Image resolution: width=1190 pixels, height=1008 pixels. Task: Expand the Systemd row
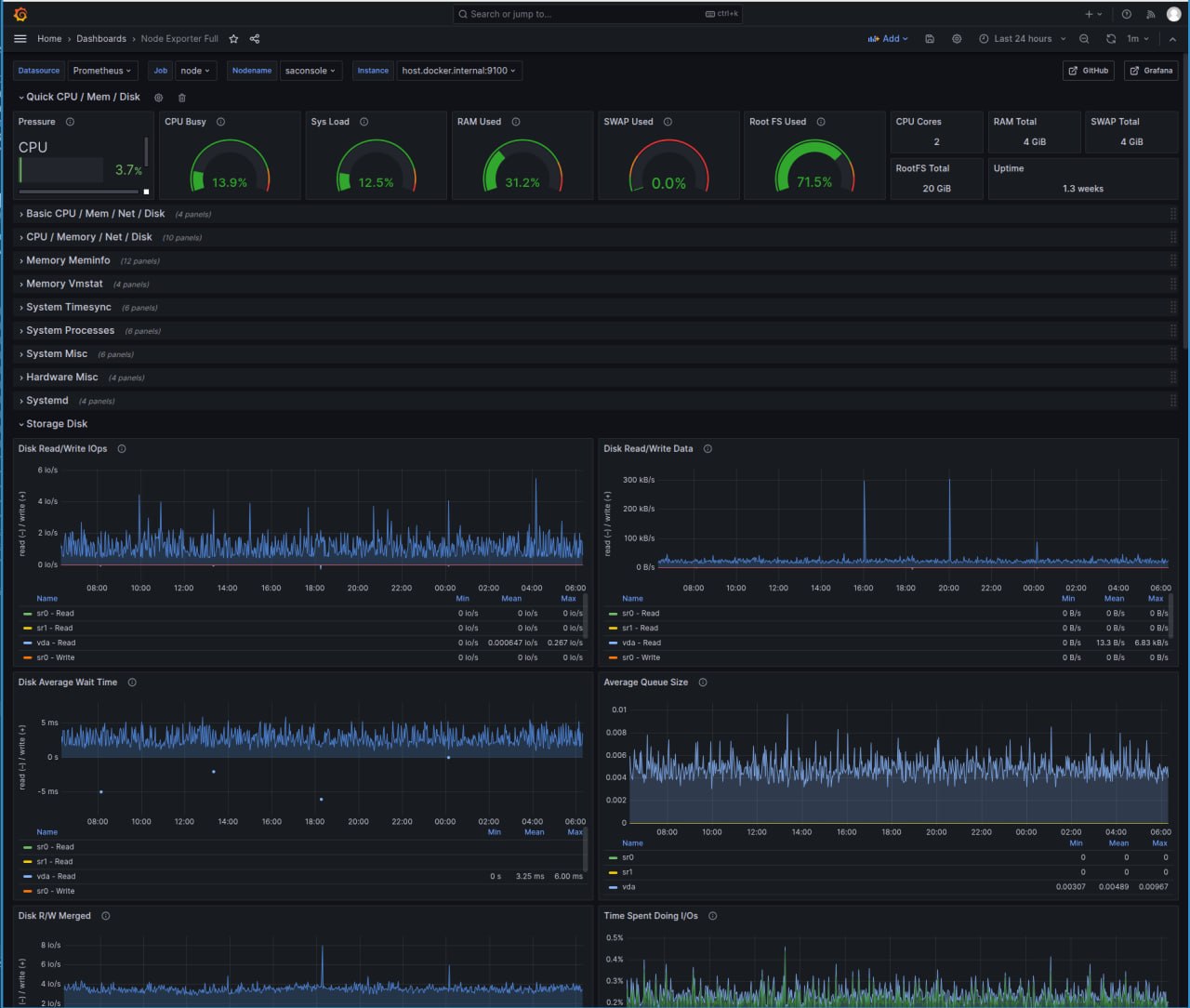[44, 401]
